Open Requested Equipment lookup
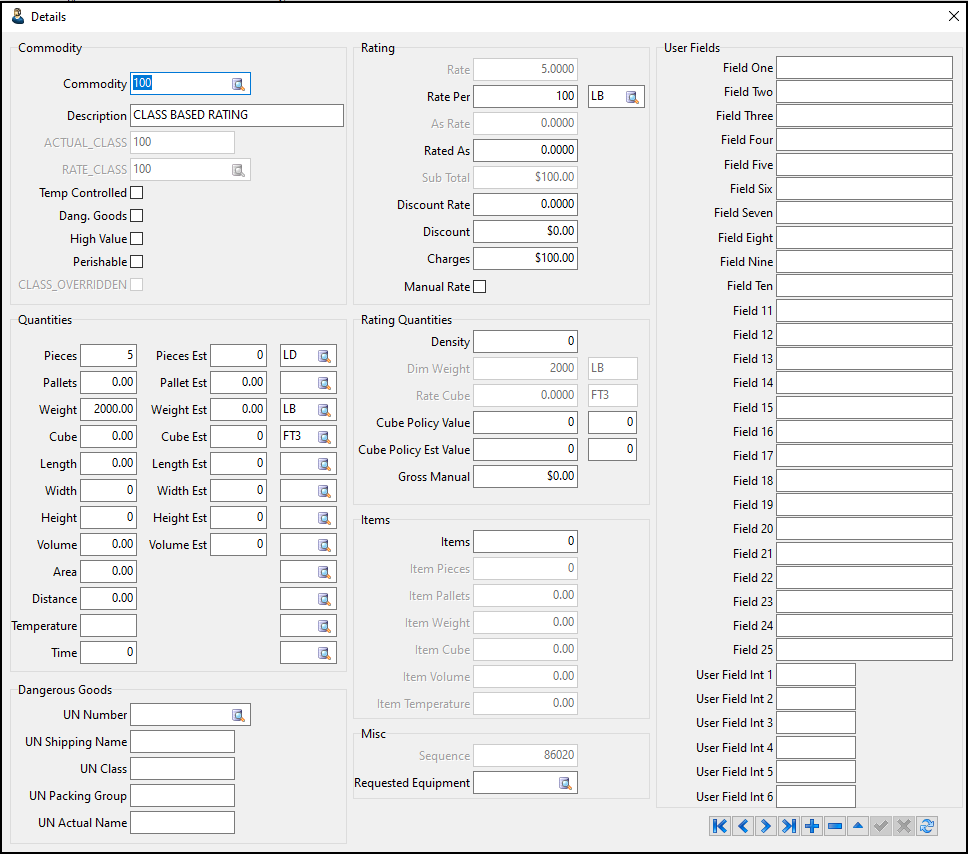 565,783
